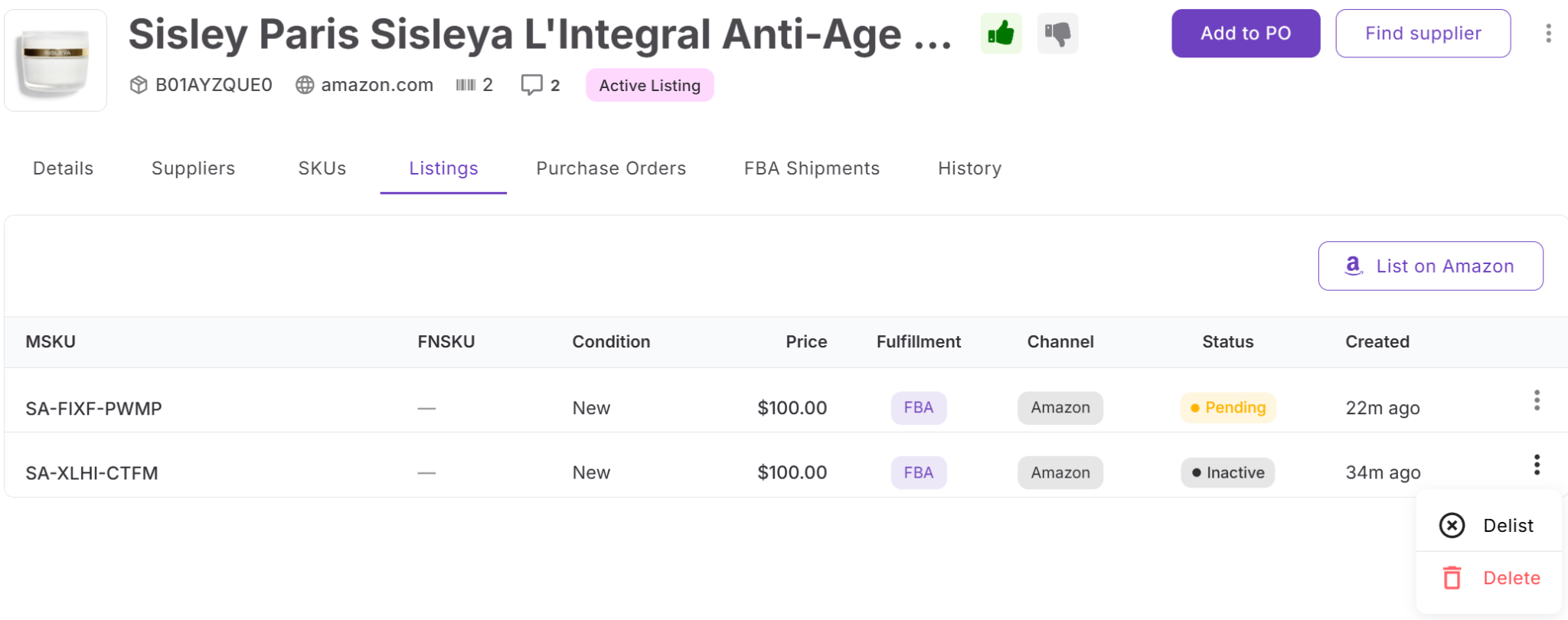Click Amazon channel badge in SA-FIXF-PWMP row

click(1060, 407)
